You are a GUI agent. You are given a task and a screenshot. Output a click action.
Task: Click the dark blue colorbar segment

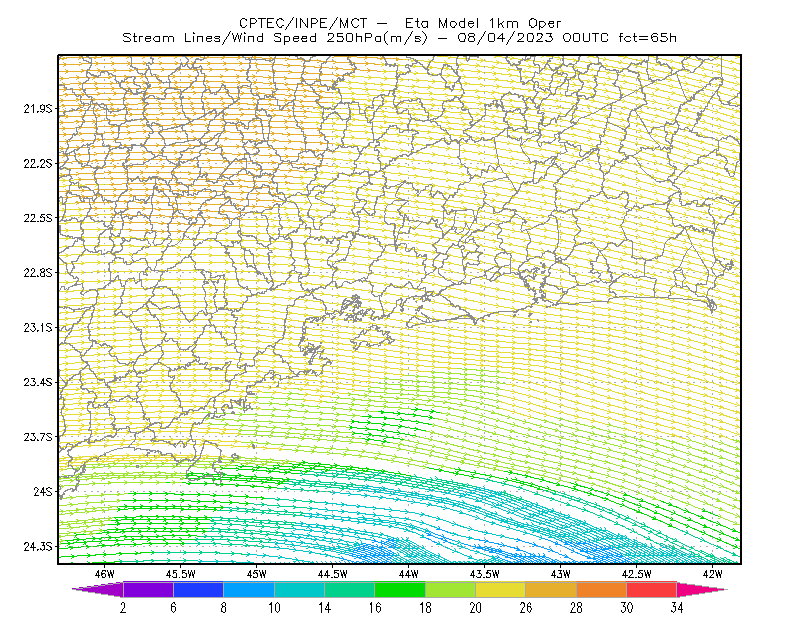click(x=198, y=589)
